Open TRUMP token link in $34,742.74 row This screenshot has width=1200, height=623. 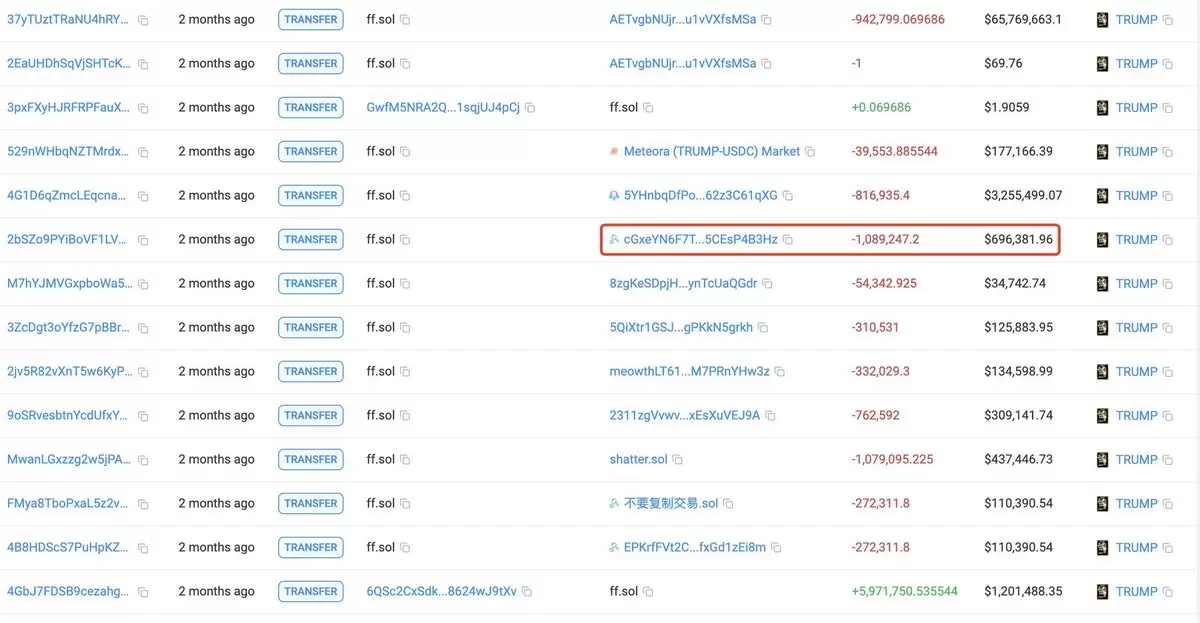(x=1136, y=283)
